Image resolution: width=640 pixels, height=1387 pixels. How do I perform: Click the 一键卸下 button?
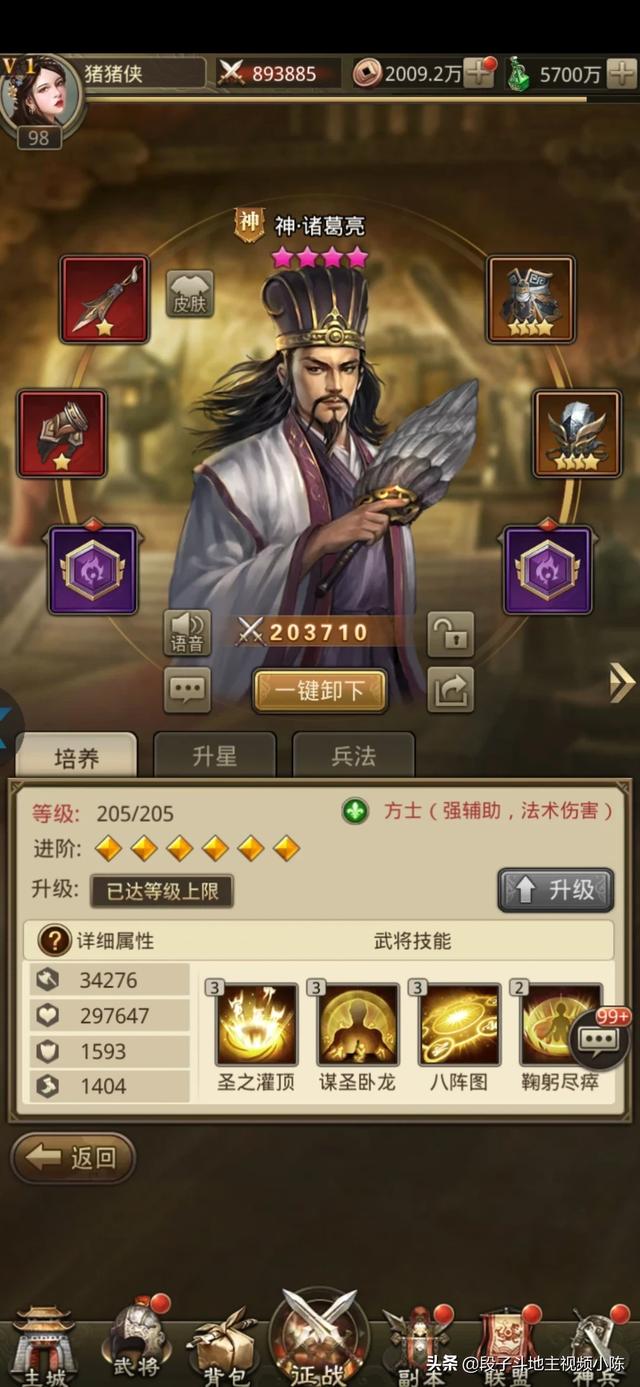click(x=319, y=691)
